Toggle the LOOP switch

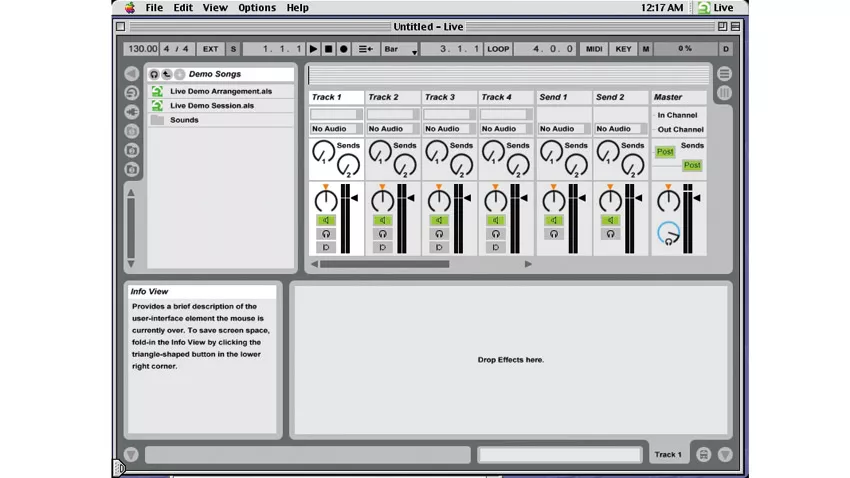tap(498, 49)
